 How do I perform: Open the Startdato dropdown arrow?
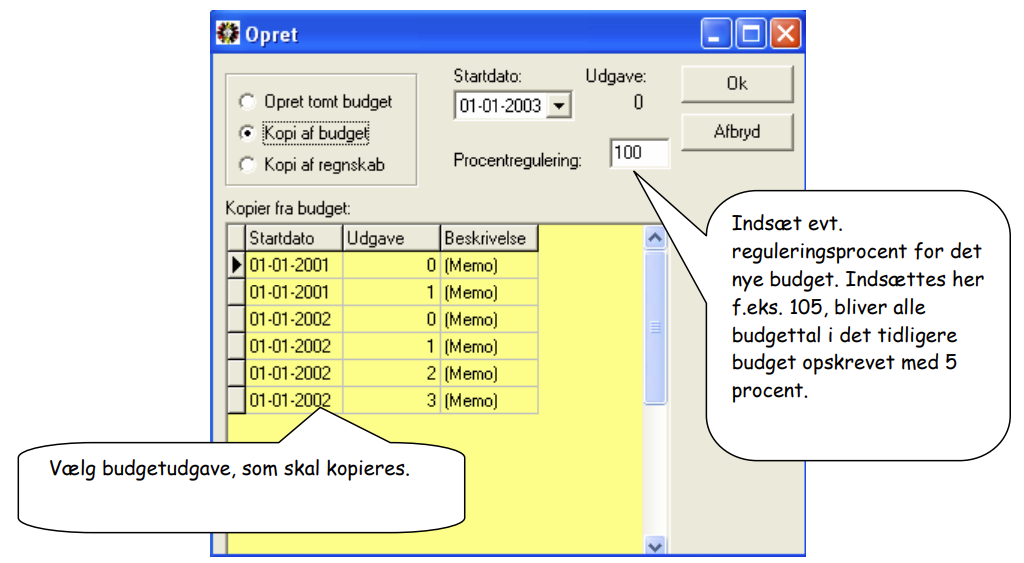click(x=559, y=106)
